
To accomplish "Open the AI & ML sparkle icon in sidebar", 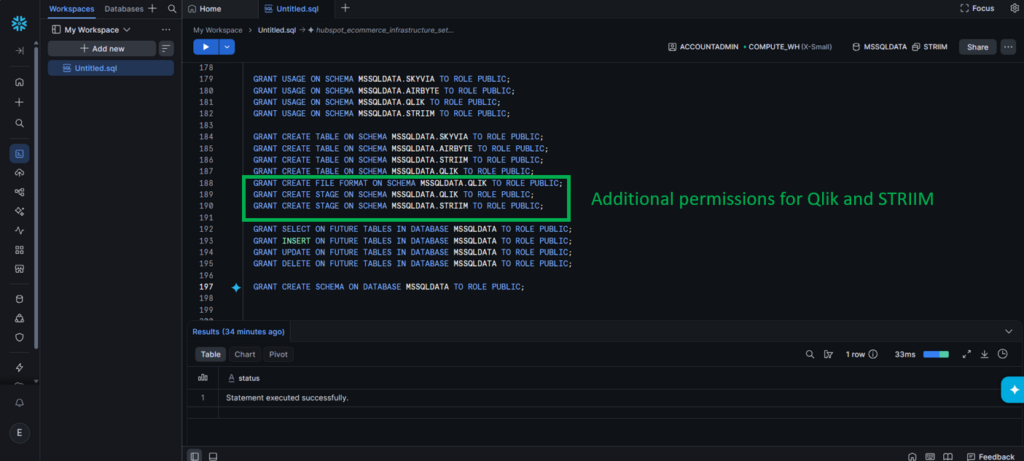I will [20, 211].
